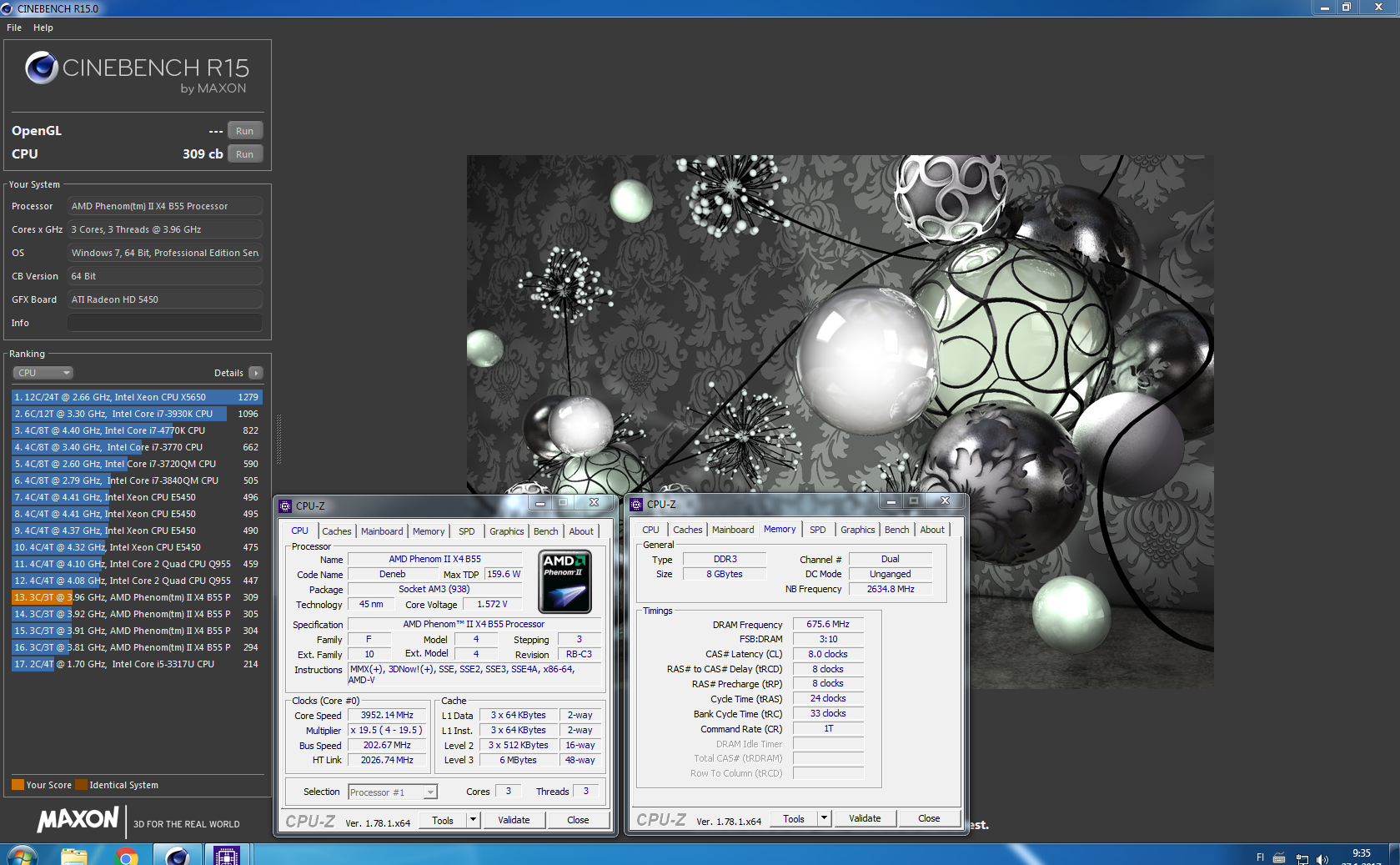
Task: Select ranking row Intel Core i7-3930K CPU
Action: 137,414
